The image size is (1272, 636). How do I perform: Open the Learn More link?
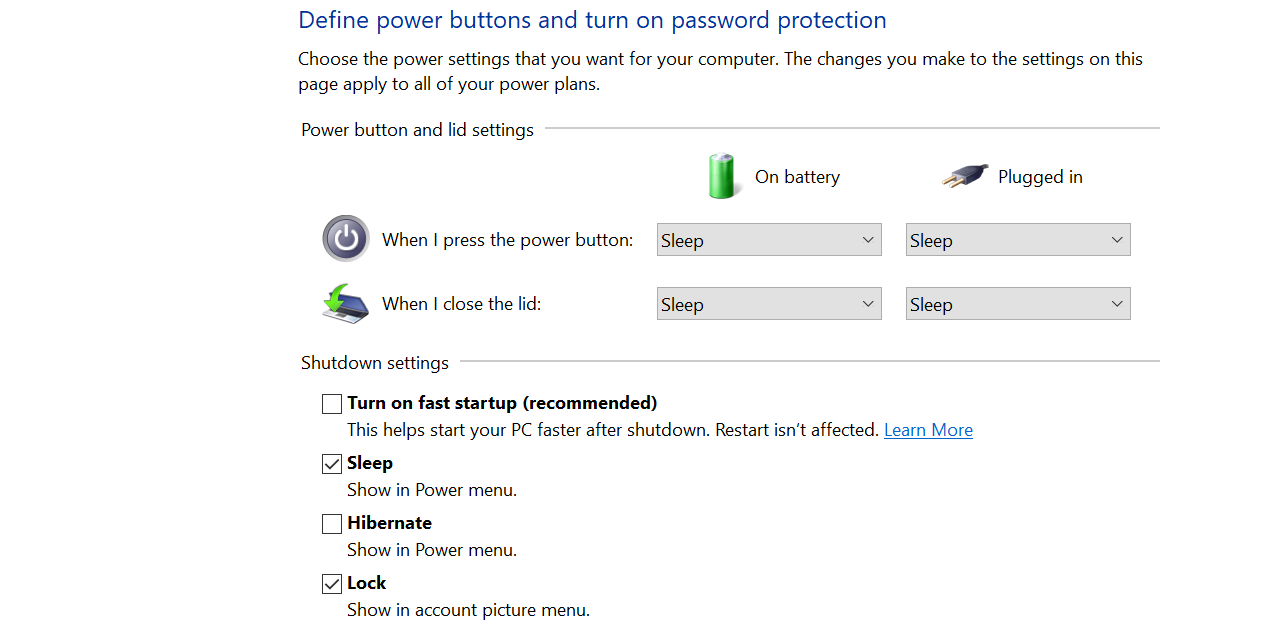pos(928,430)
